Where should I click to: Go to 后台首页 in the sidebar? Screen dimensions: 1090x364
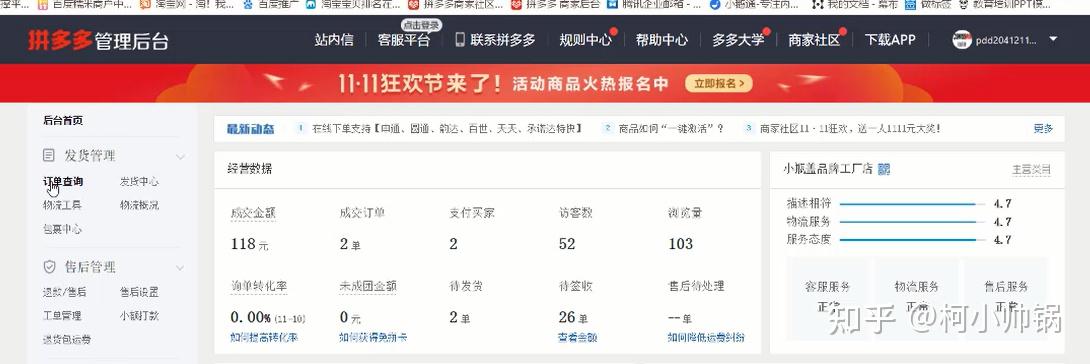(x=63, y=120)
